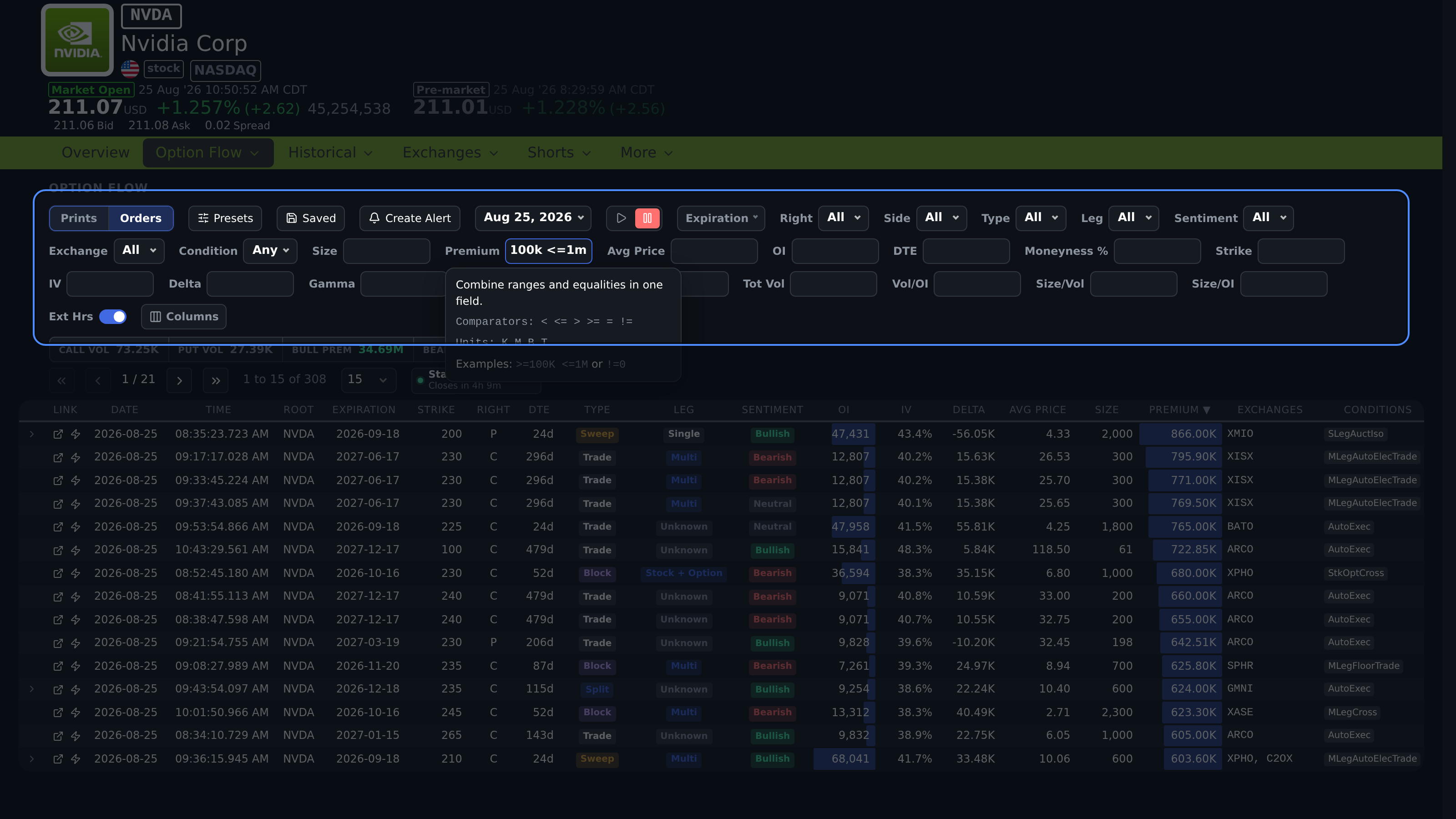
Task: Click lightning icon for 09:36:15.945 AM row
Action: (75, 759)
